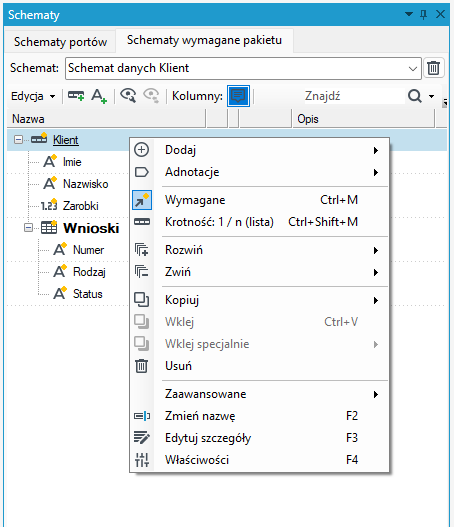The height and width of the screenshot is (527, 454).
Task: Select the Zarobki numeric attribute row
Action: [x=81, y=206]
